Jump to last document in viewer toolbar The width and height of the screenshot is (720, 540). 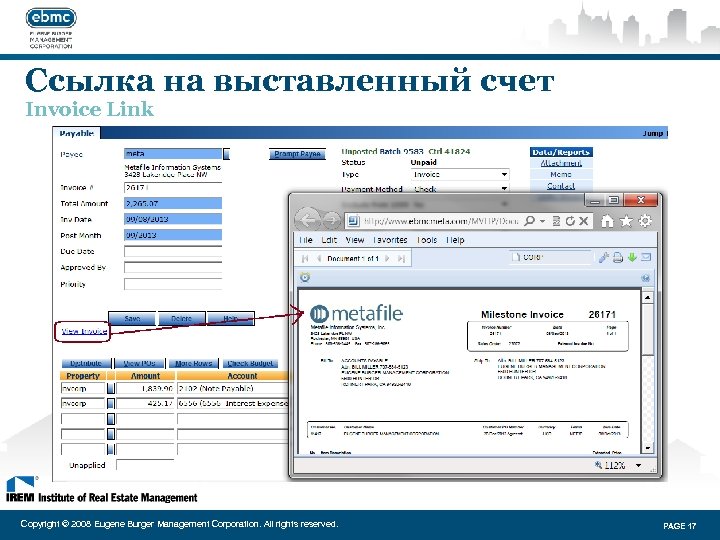401,259
